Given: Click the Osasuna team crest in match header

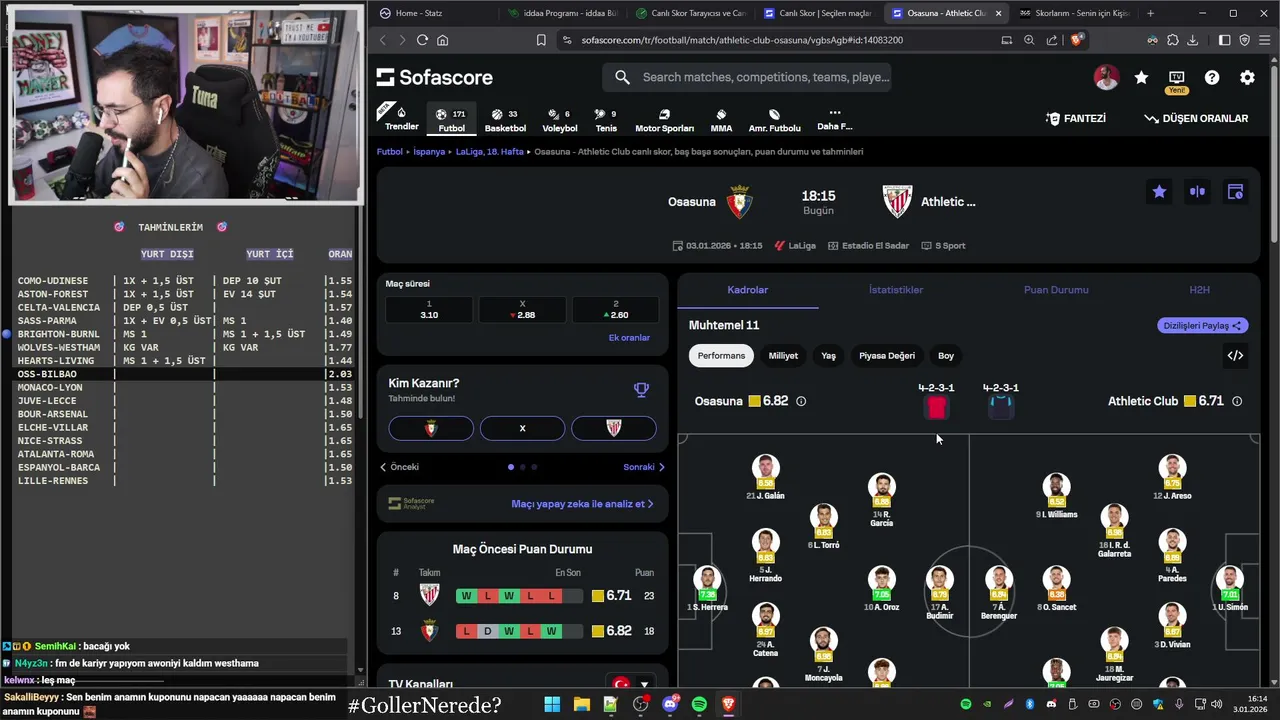Looking at the screenshot, I should click(739, 202).
